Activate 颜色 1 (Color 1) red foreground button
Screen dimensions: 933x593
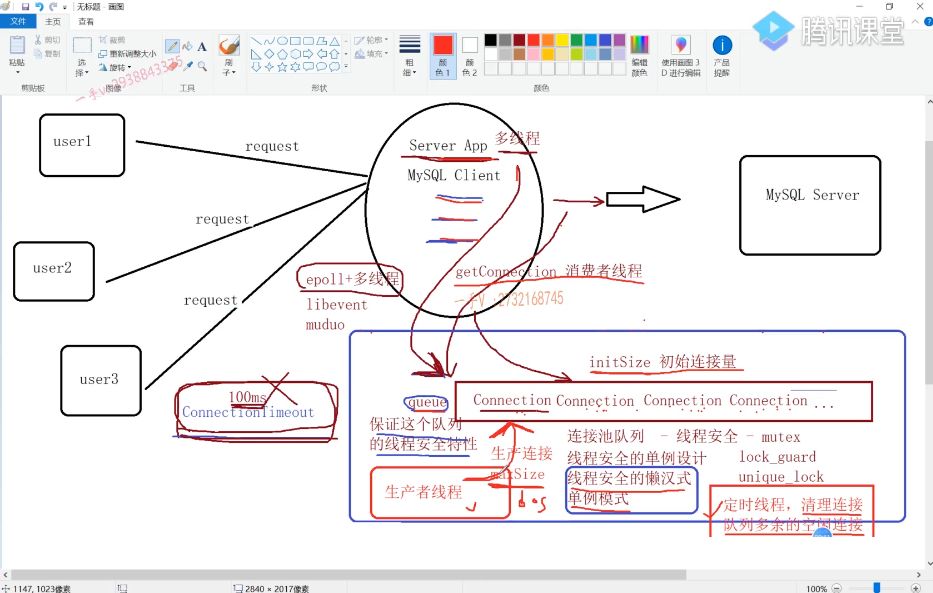[x=443, y=56]
